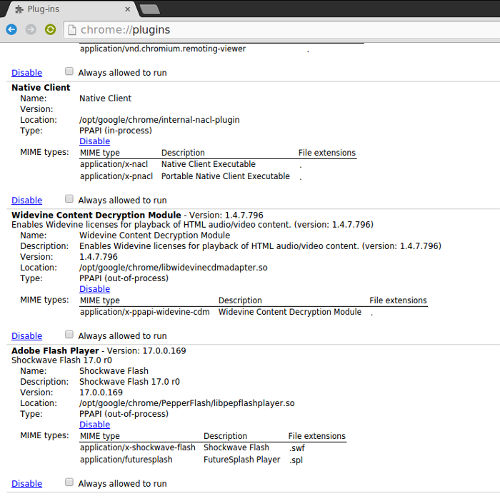Click the PepperFlash/libpepflashplayer.so location path
This screenshot has width=500, height=496.
point(187,403)
